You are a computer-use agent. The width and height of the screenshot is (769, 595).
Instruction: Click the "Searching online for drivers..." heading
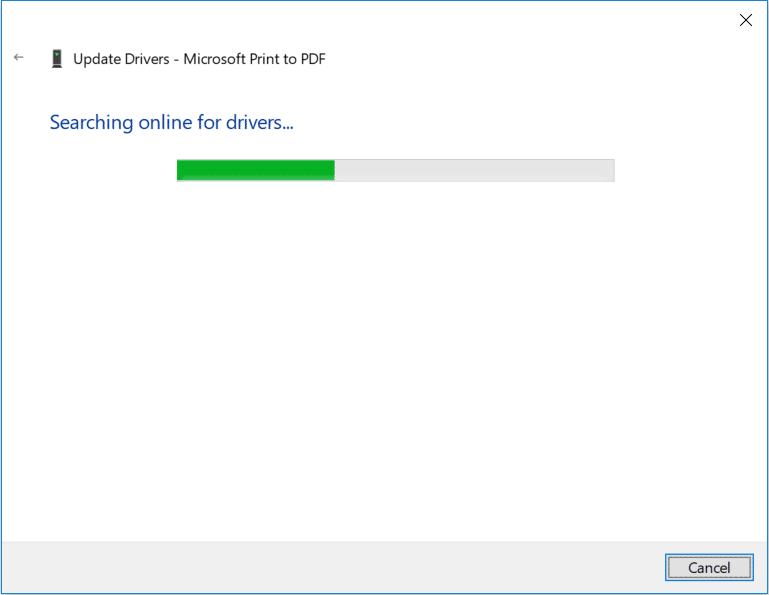point(172,123)
